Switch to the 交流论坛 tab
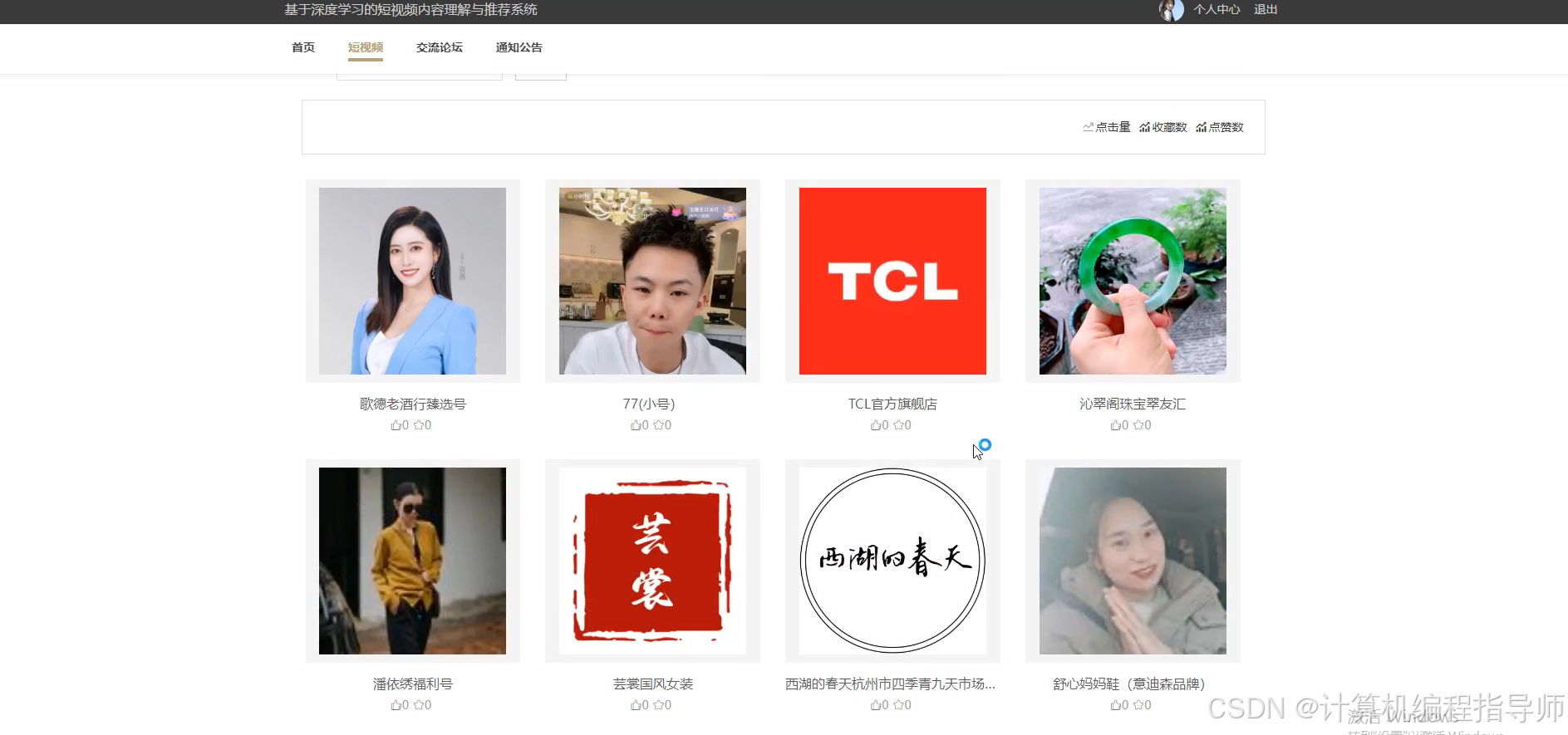The image size is (1568, 735). click(x=440, y=47)
